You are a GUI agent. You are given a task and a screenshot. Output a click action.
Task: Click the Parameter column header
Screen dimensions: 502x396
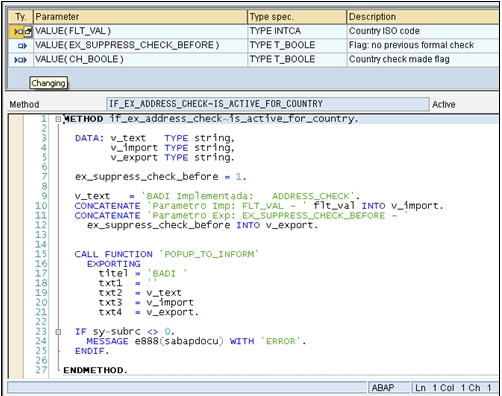pyautogui.click(x=140, y=17)
